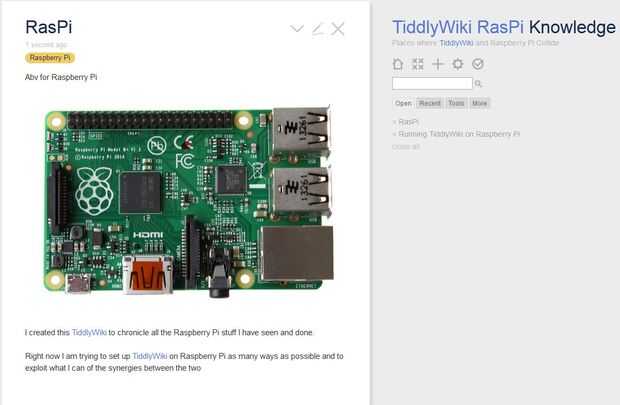Focus the sidebar search field
This screenshot has height=405, width=620.
432,83
